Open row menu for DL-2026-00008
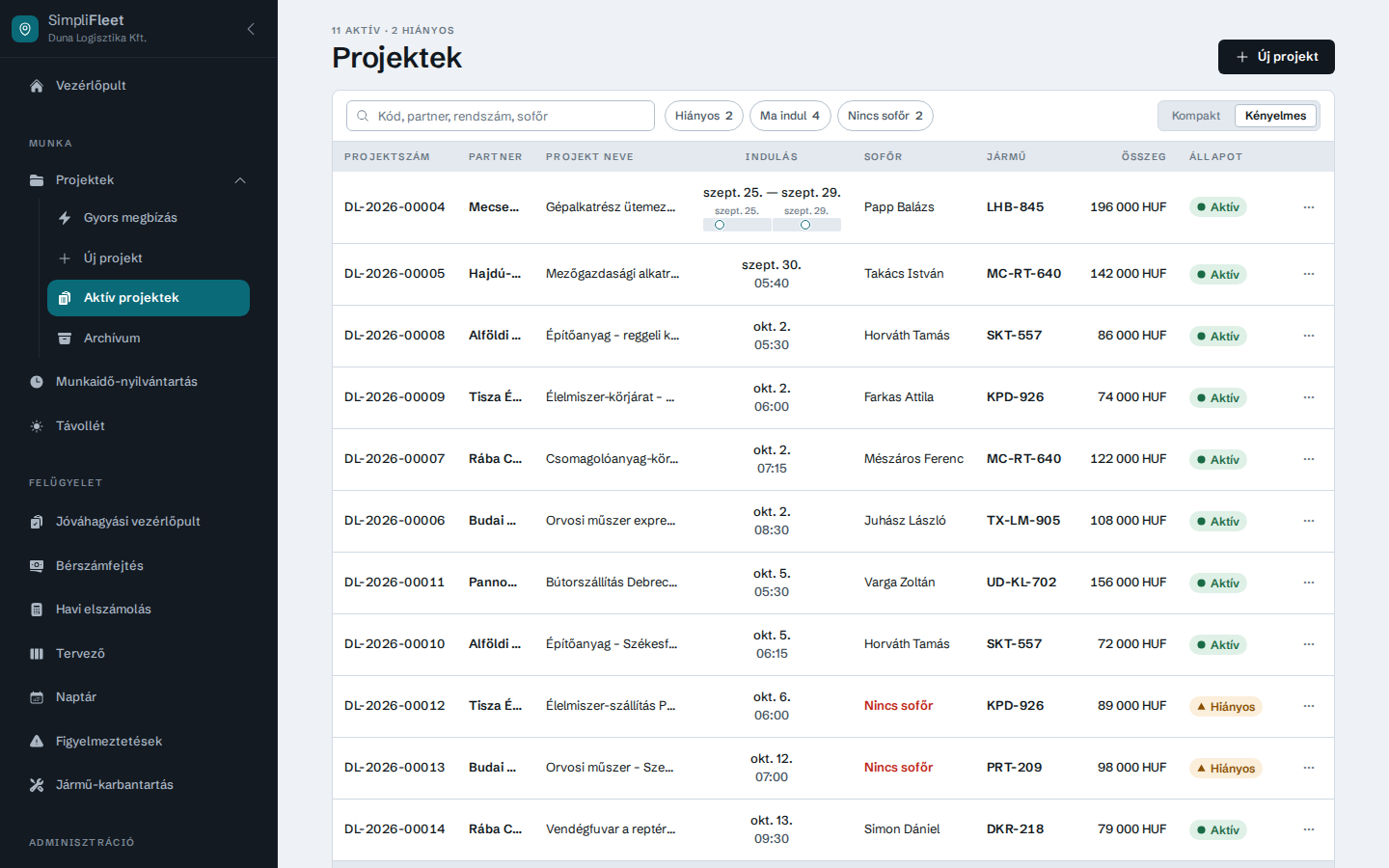The height and width of the screenshot is (868, 1389). pyautogui.click(x=1309, y=336)
